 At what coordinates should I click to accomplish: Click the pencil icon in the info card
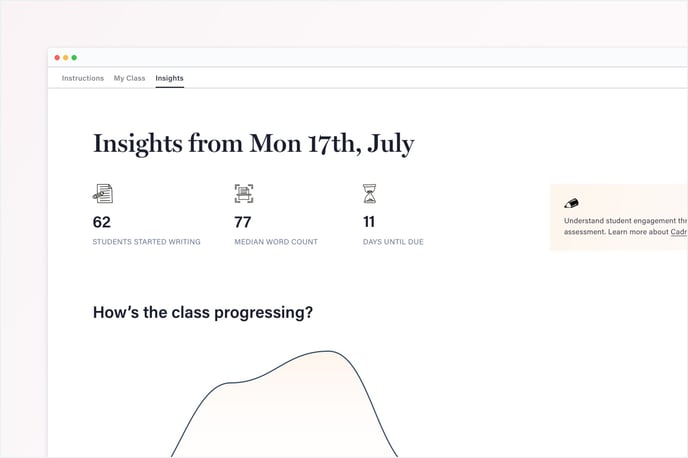click(571, 203)
